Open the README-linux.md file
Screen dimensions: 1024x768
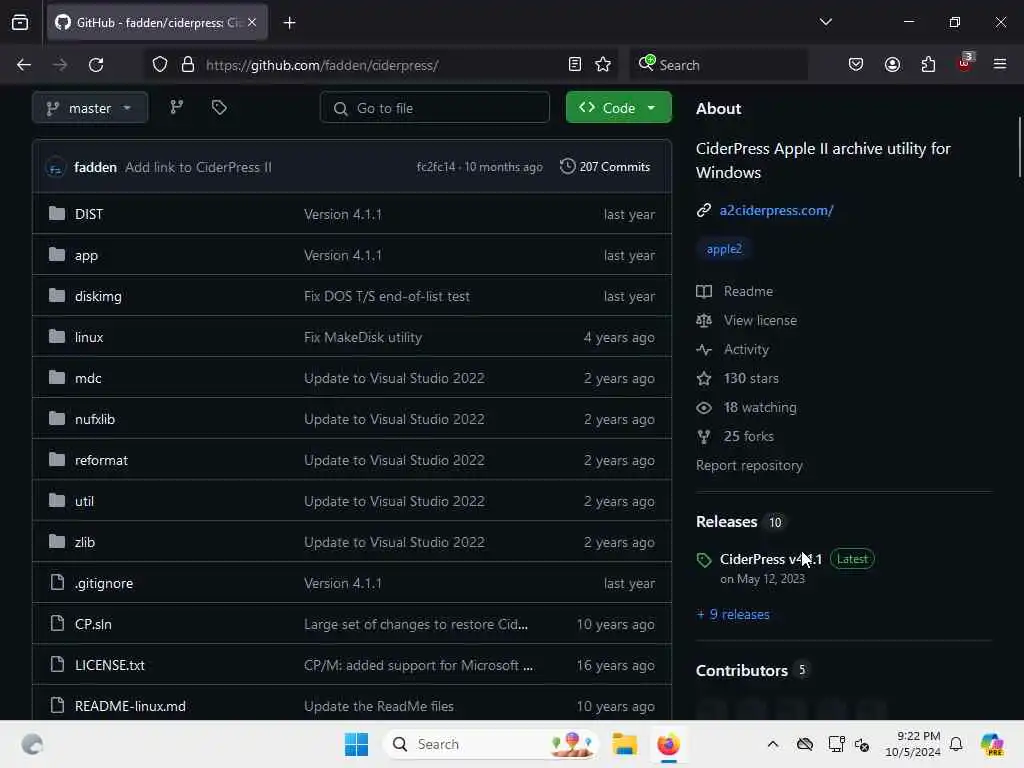click(x=131, y=707)
